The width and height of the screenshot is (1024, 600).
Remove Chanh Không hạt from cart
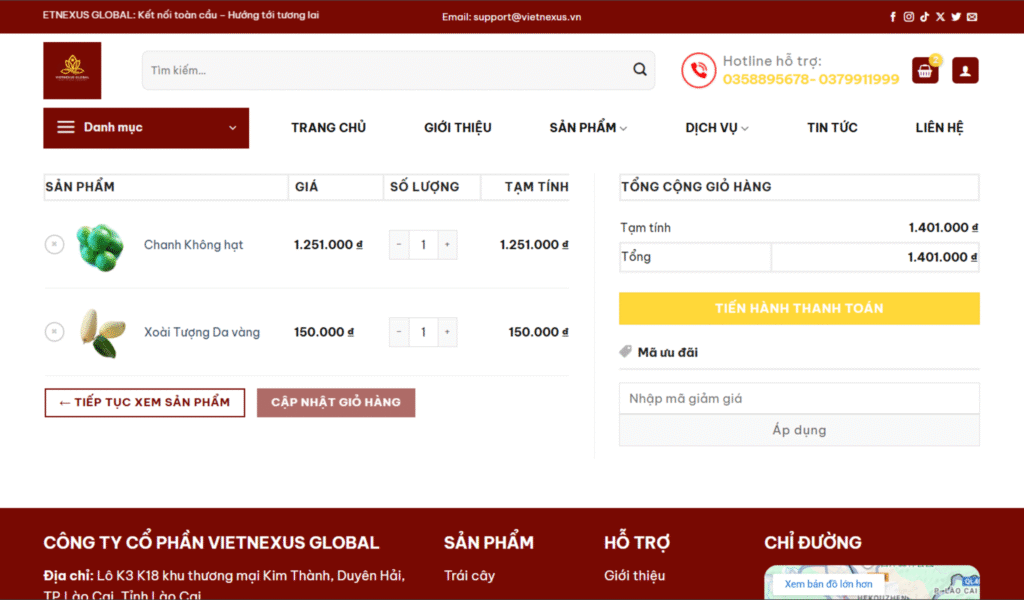(x=54, y=244)
